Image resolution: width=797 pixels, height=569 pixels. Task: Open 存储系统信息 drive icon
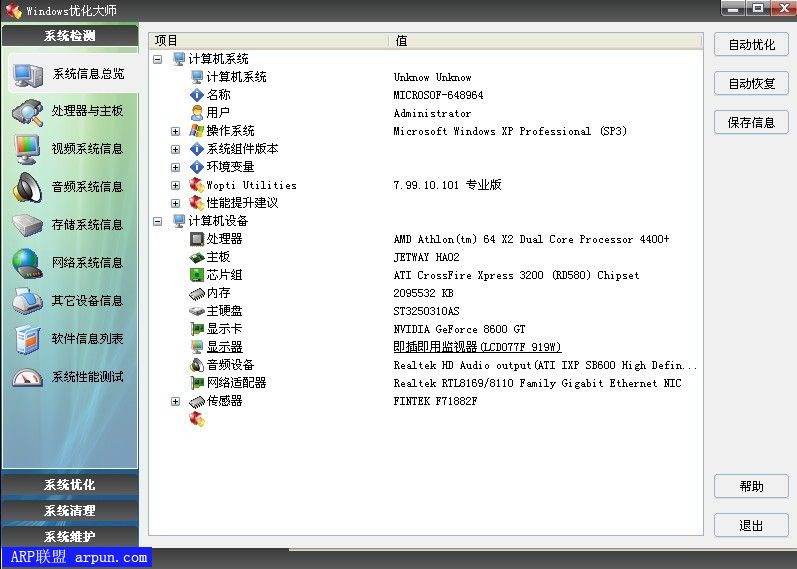tap(28, 225)
